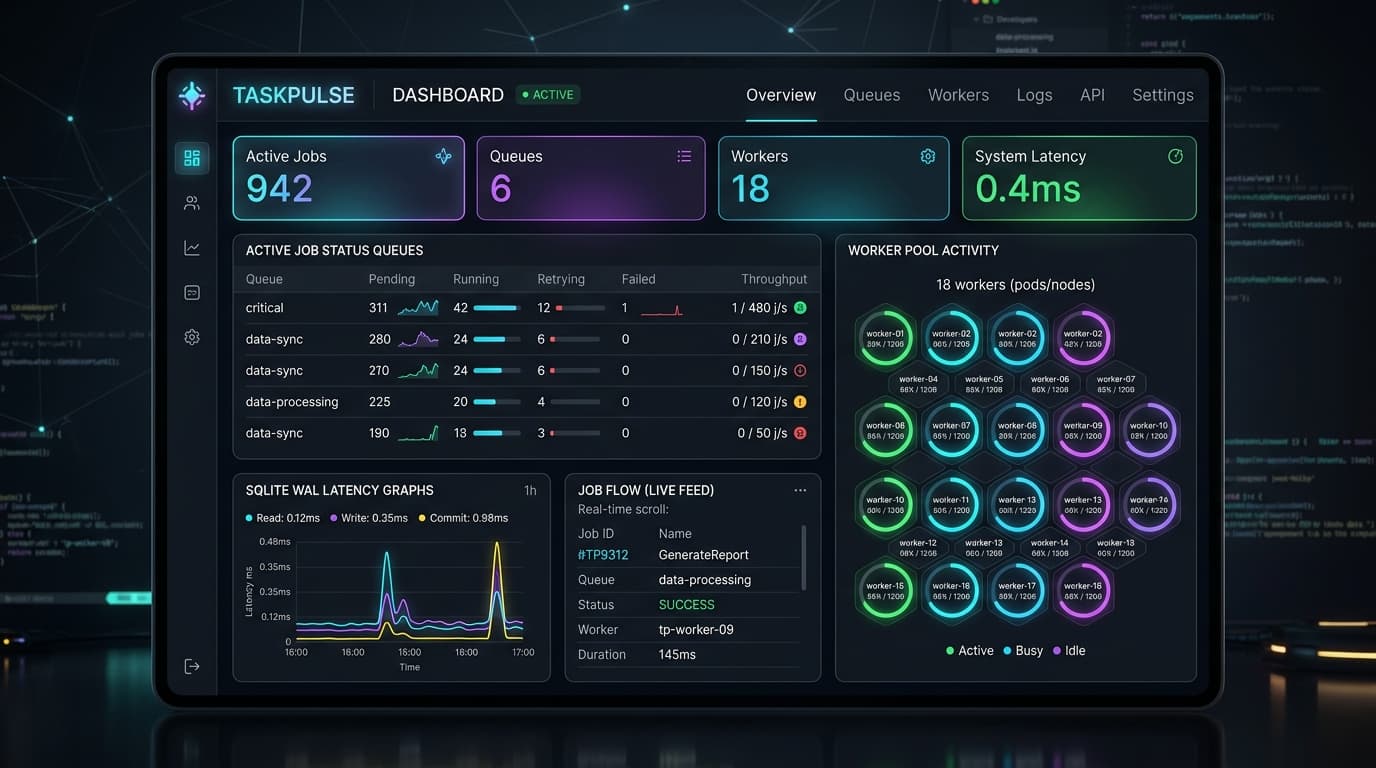The image size is (1376, 768).
Task: Toggle Idle workers in the pool legend
Action: click(x=1068, y=650)
